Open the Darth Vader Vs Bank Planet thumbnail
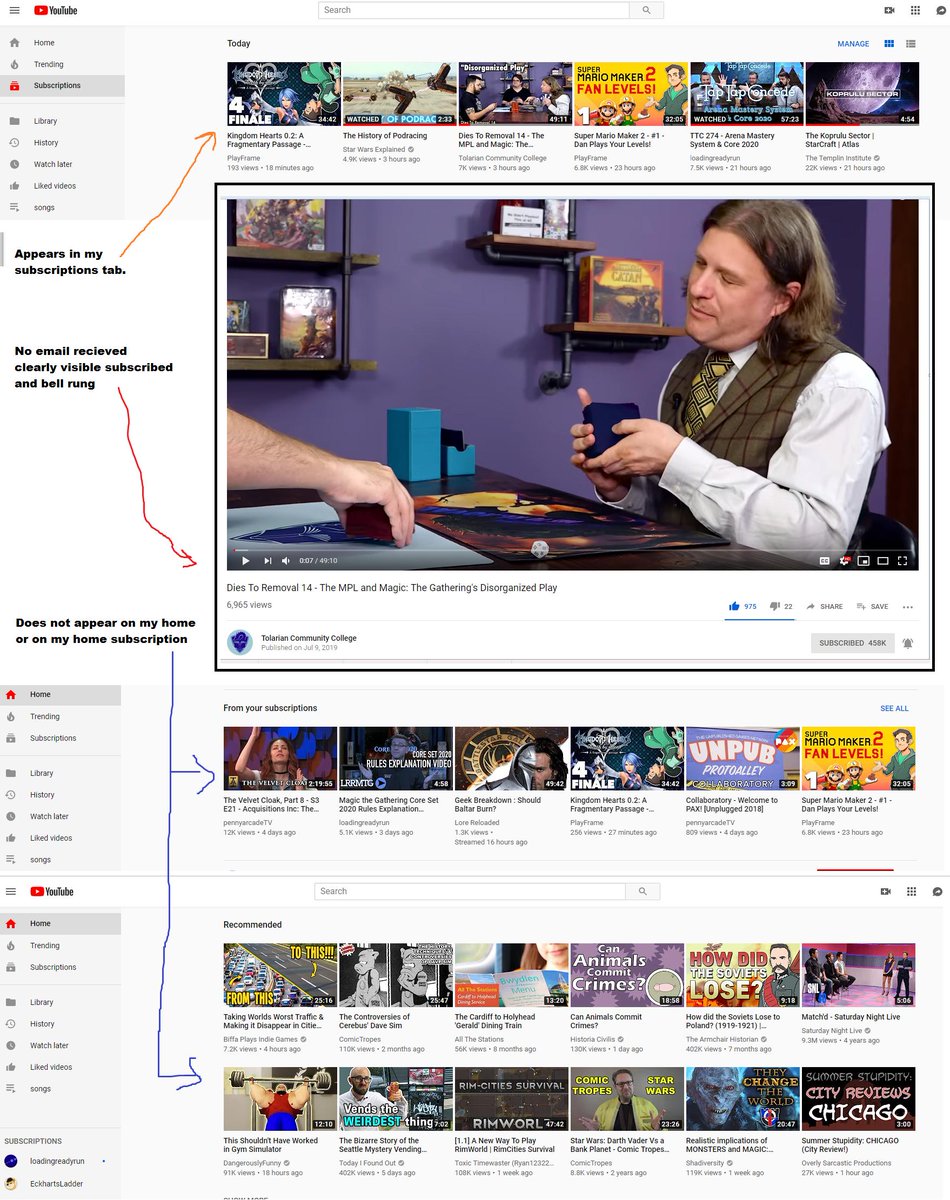950x1200 pixels. click(x=627, y=1099)
